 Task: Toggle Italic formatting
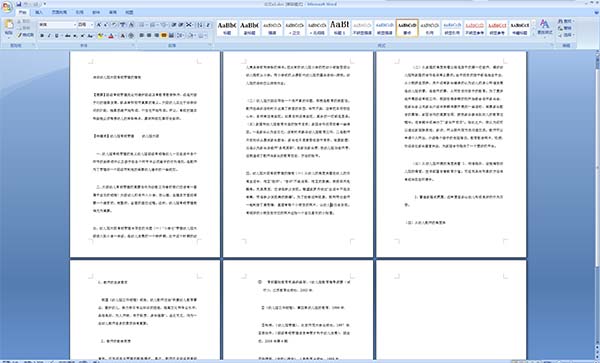[49, 36]
